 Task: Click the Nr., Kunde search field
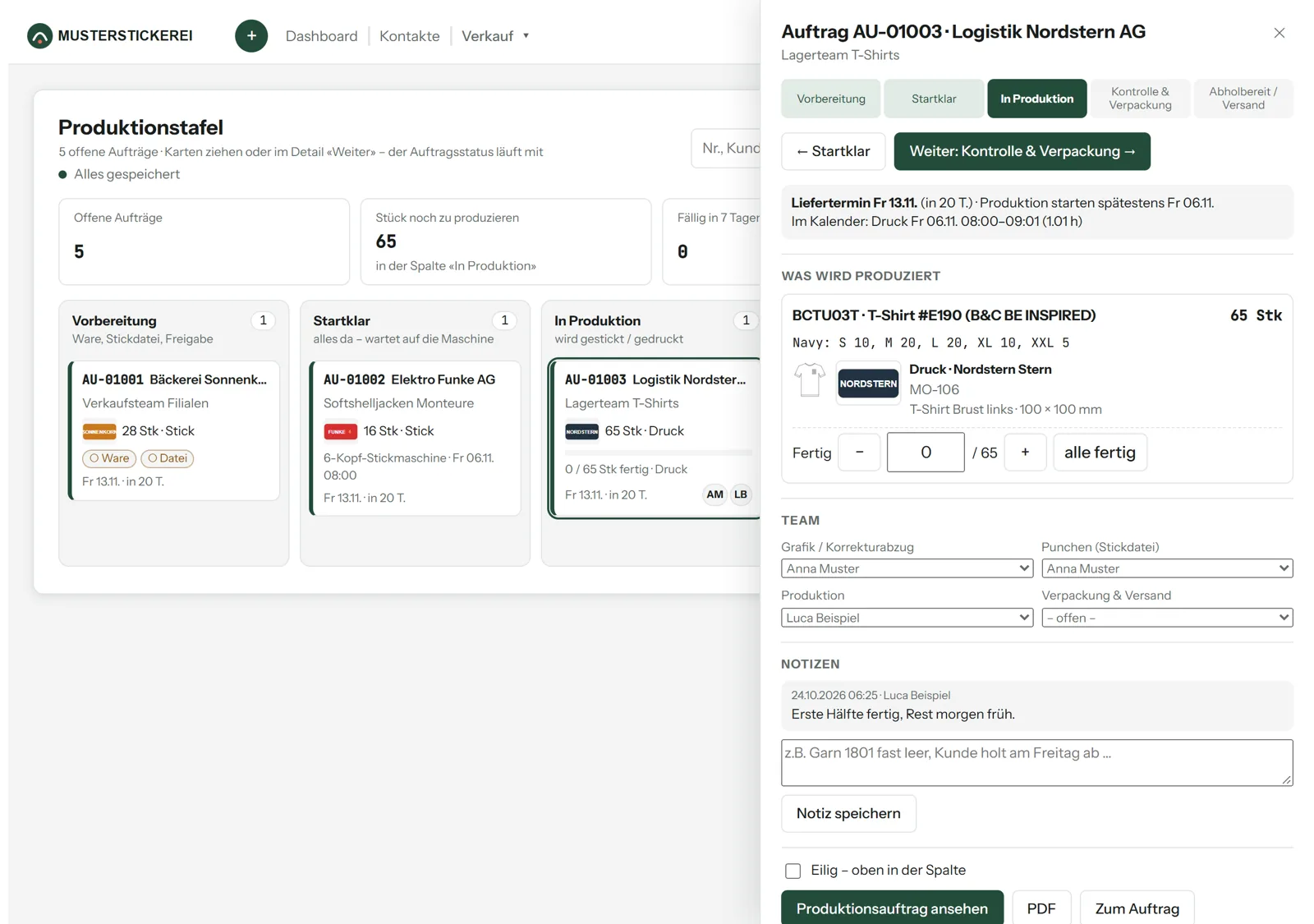728,149
